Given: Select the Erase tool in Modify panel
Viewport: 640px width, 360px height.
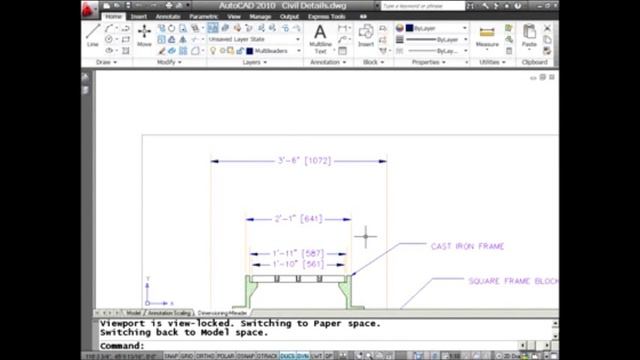Looking at the screenshot, I should tap(162, 51).
